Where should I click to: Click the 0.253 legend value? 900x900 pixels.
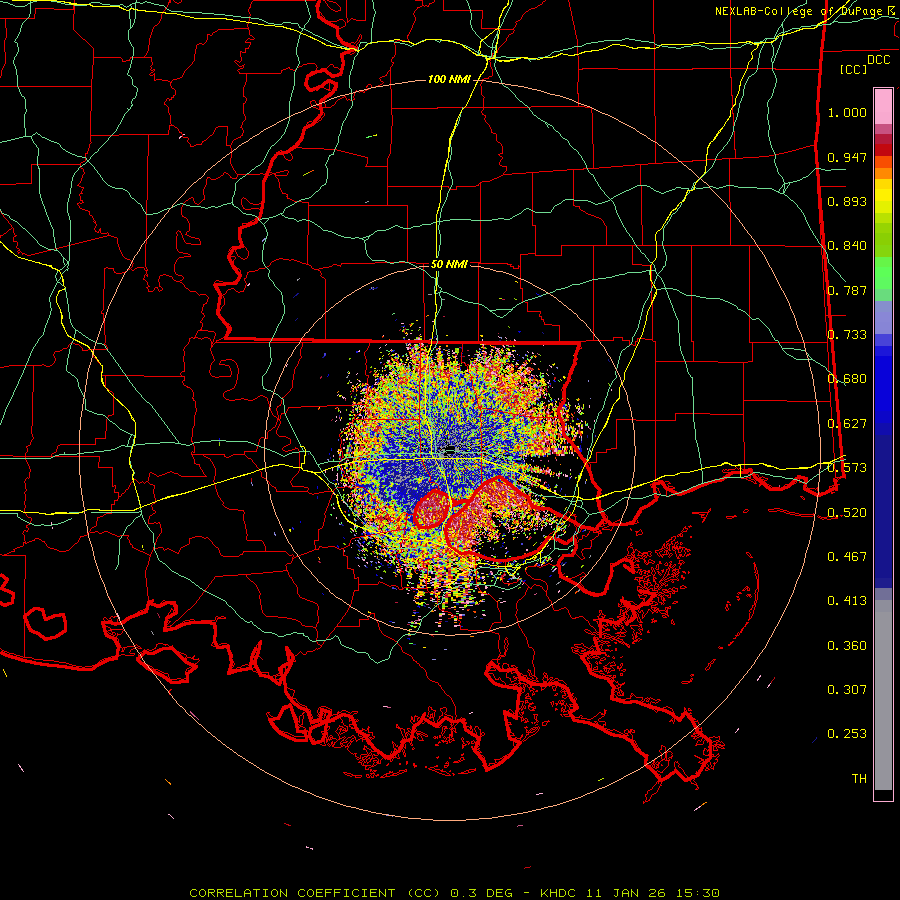click(x=847, y=734)
